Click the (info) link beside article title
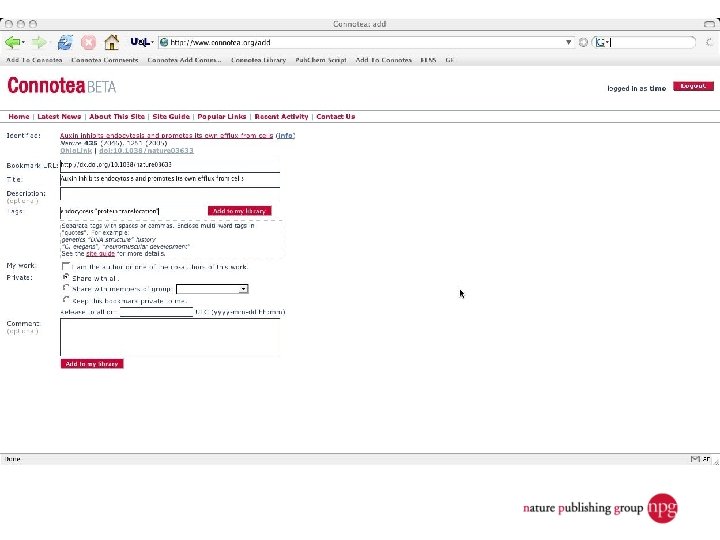The image size is (720, 540). point(285,135)
